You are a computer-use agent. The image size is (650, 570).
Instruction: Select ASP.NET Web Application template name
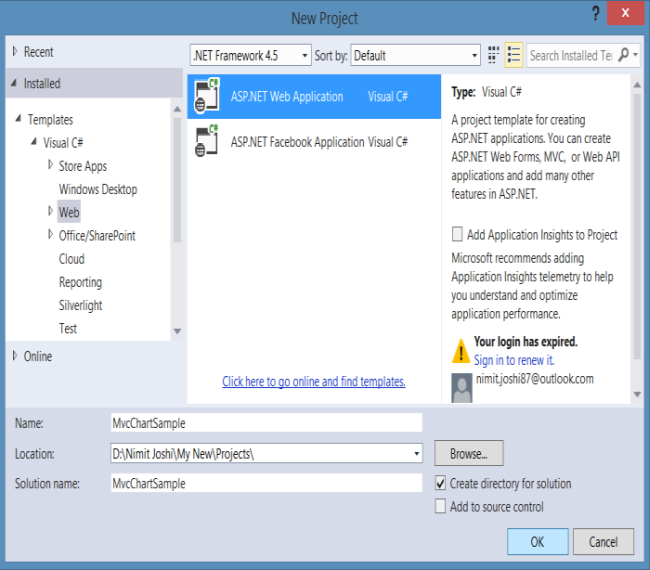287,97
